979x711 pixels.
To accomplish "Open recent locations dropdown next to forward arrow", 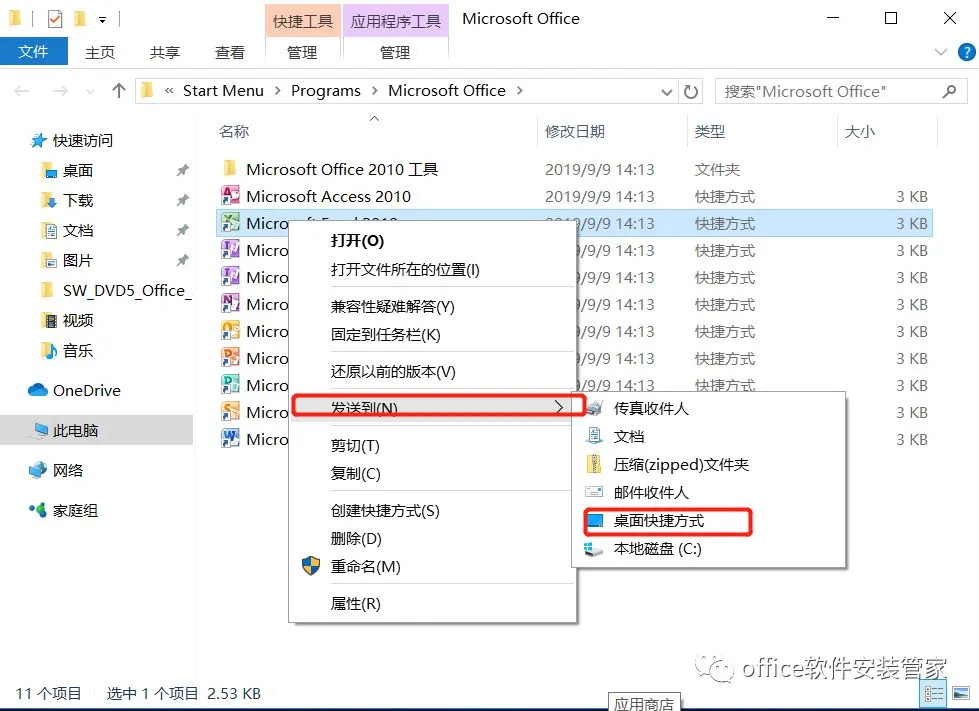I will [x=91, y=92].
